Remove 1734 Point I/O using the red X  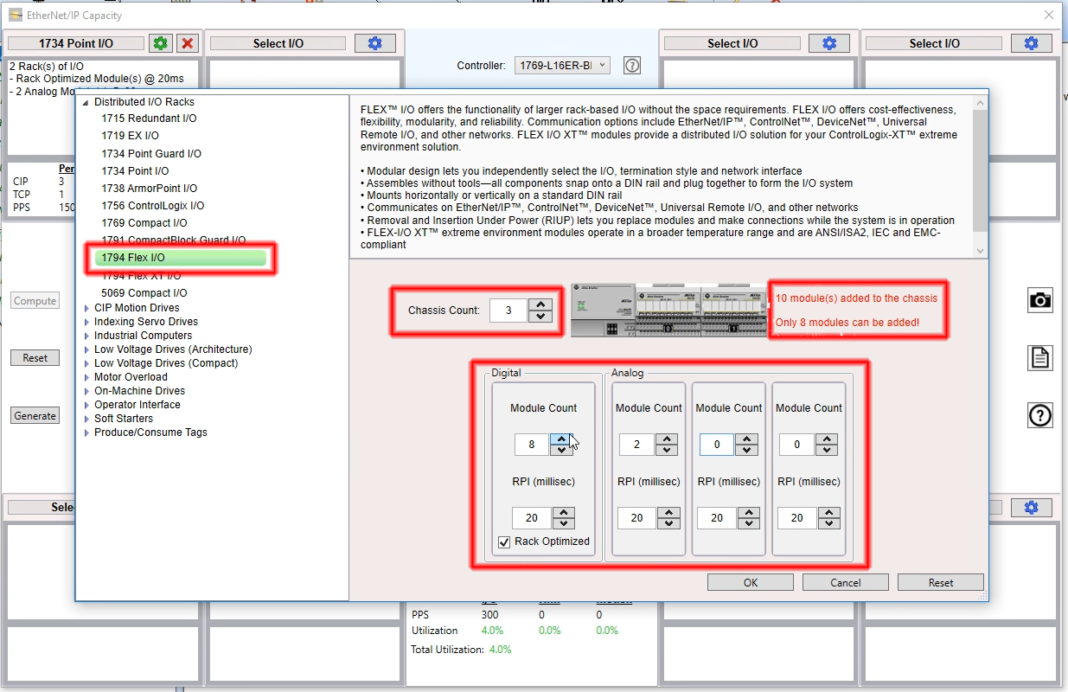click(x=185, y=43)
